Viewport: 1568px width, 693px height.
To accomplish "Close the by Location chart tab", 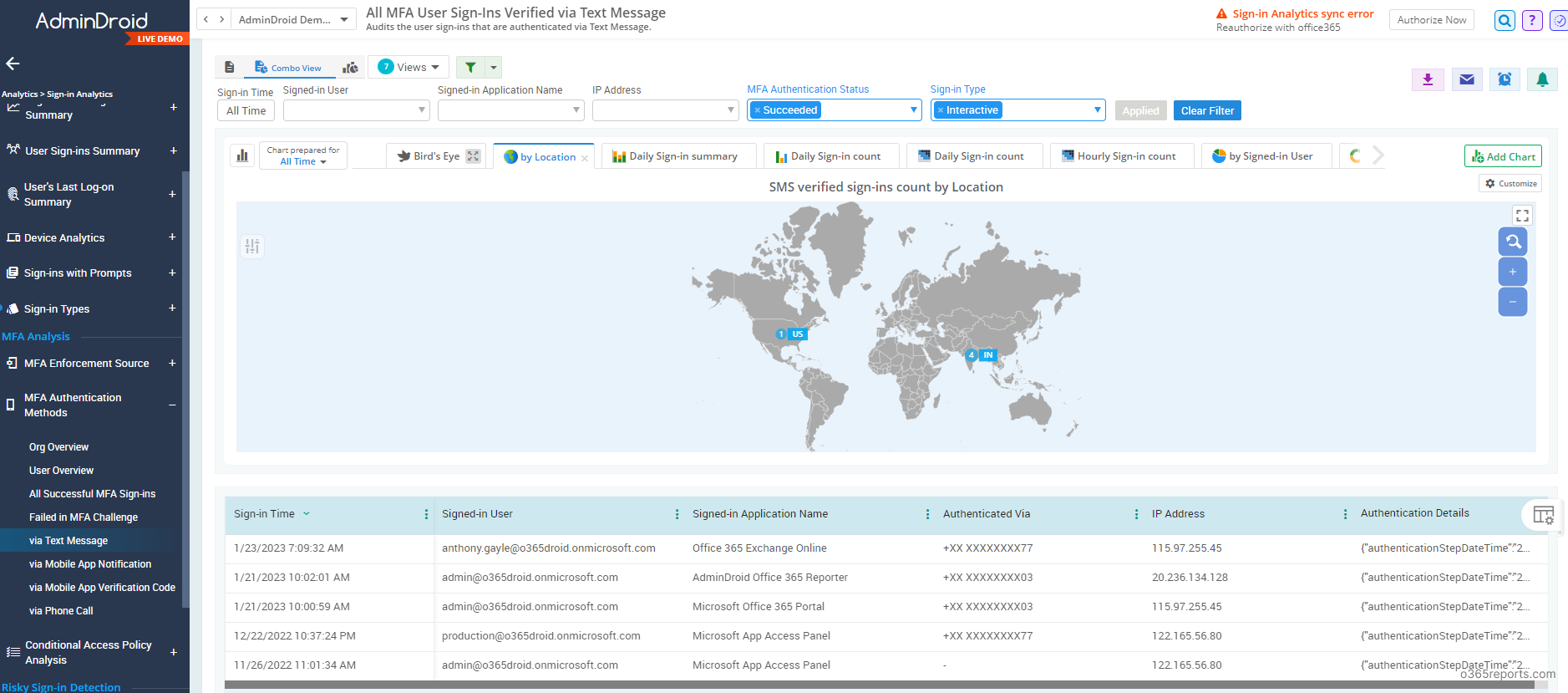I will (x=585, y=158).
